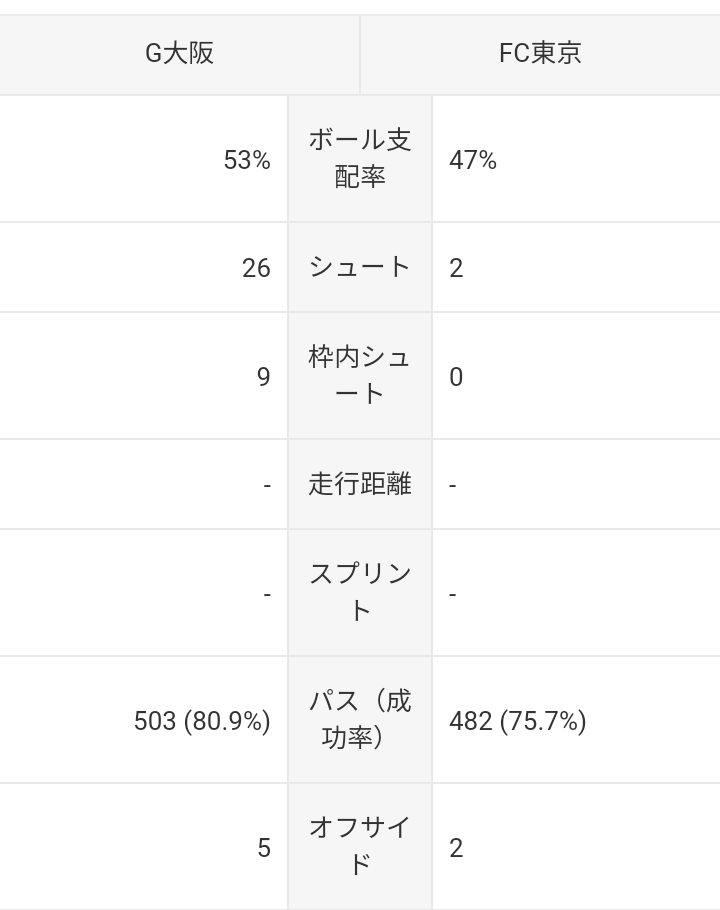The height and width of the screenshot is (910, 720).
Task: Click the オフサイド stat label
Action: pyautogui.click(x=360, y=846)
